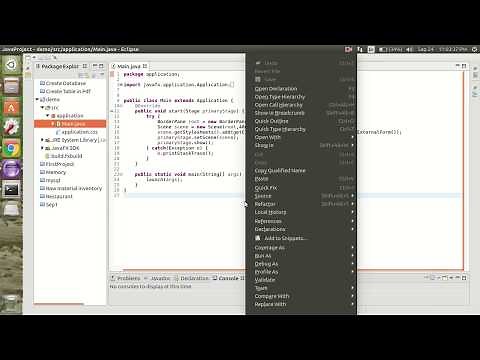Select the Restaurant project
The width and height of the screenshot is (480, 360).
[x=56, y=196]
